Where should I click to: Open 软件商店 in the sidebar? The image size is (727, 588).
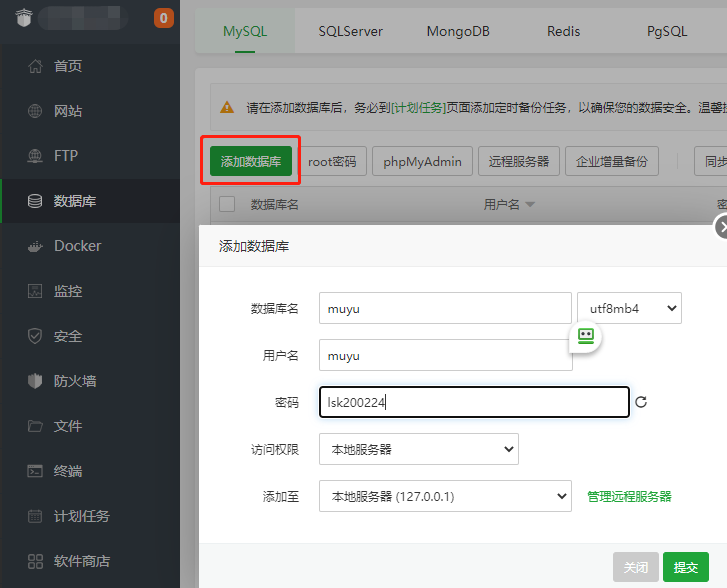point(90,561)
